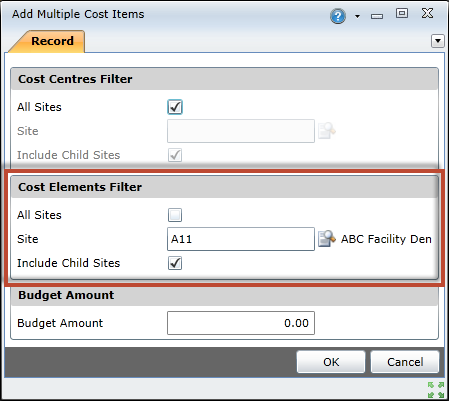Untick All Sites in Cost Centres Filter

pyautogui.click(x=175, y=107)
